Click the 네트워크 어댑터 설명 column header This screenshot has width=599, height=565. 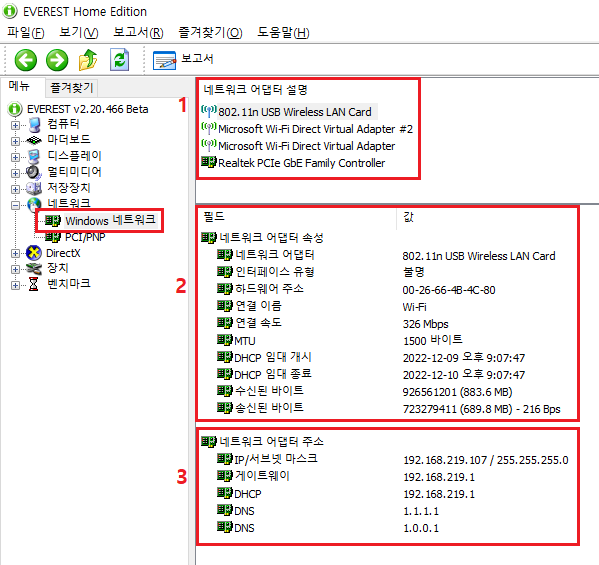(x=255, y=90)
